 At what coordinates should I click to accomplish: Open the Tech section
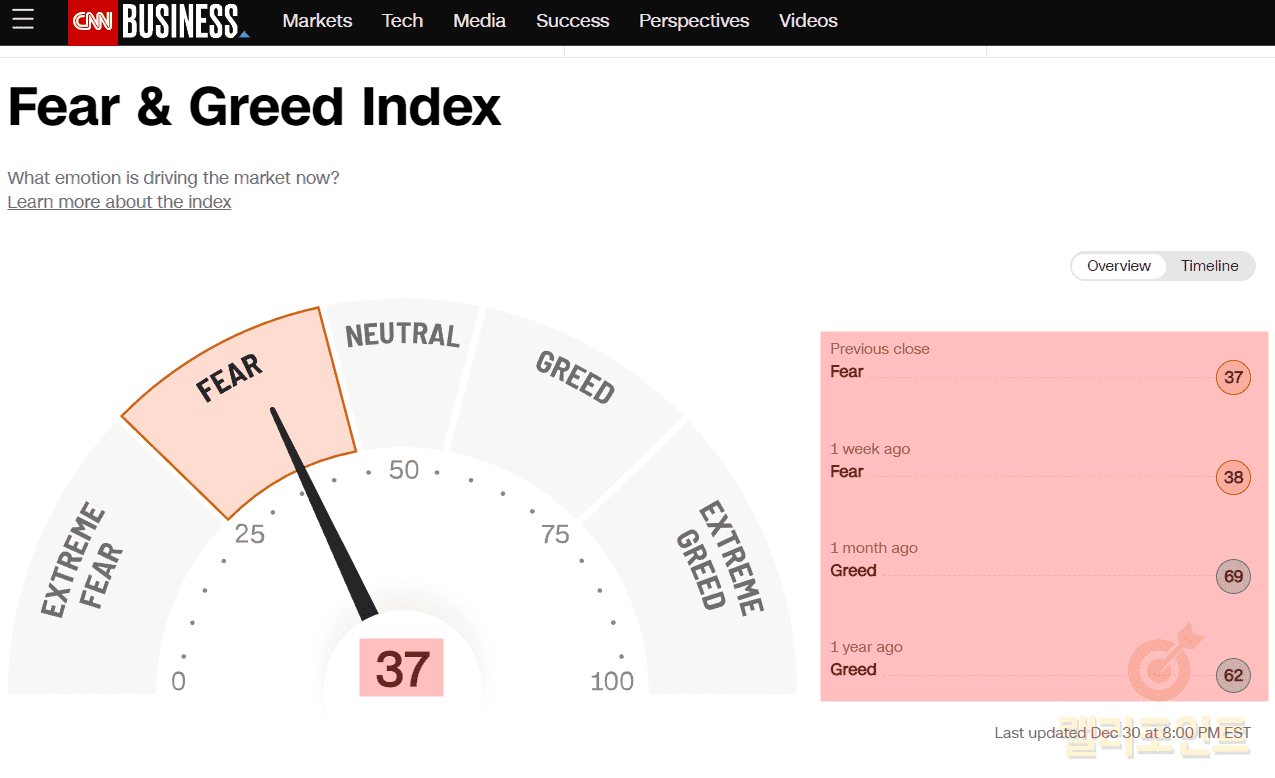click(x=402, y=21)
